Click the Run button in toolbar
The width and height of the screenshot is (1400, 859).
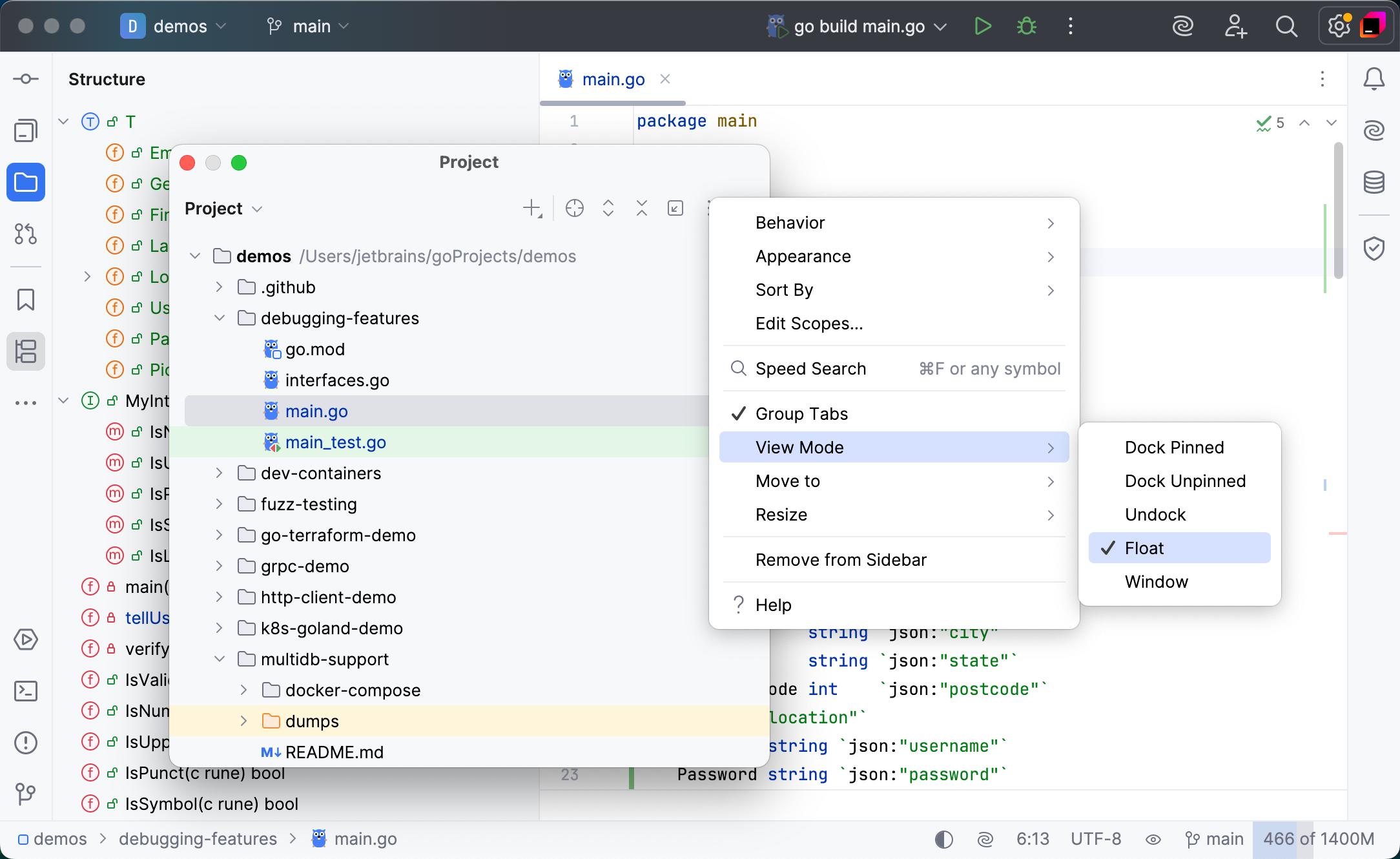point(983,26)
